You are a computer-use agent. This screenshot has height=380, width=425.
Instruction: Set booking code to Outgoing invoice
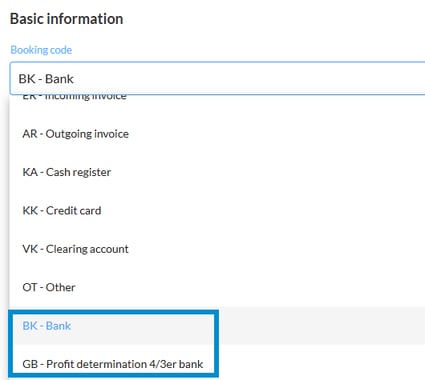coord(217,134)
